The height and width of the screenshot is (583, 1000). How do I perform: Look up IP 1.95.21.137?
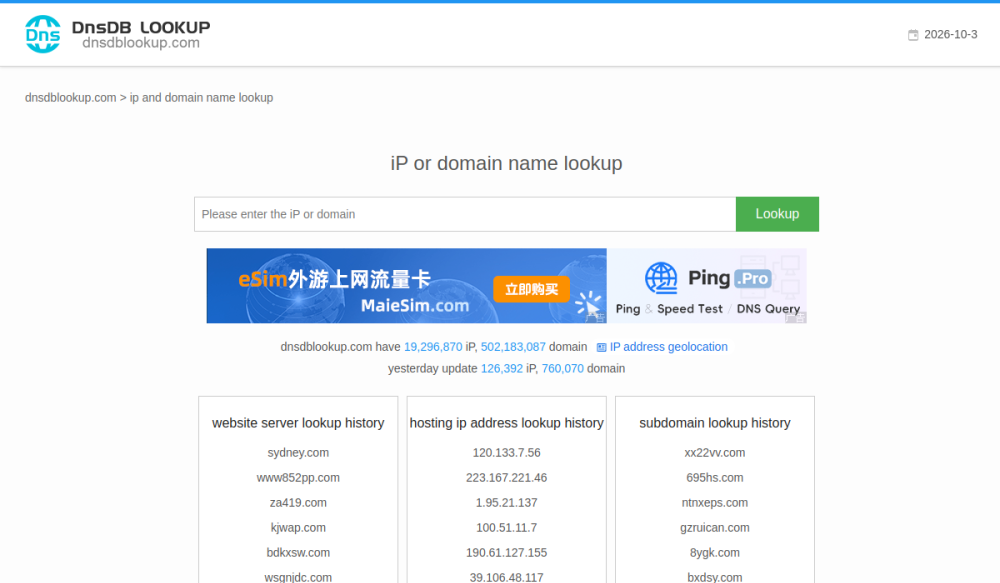(x=506, y=503)
